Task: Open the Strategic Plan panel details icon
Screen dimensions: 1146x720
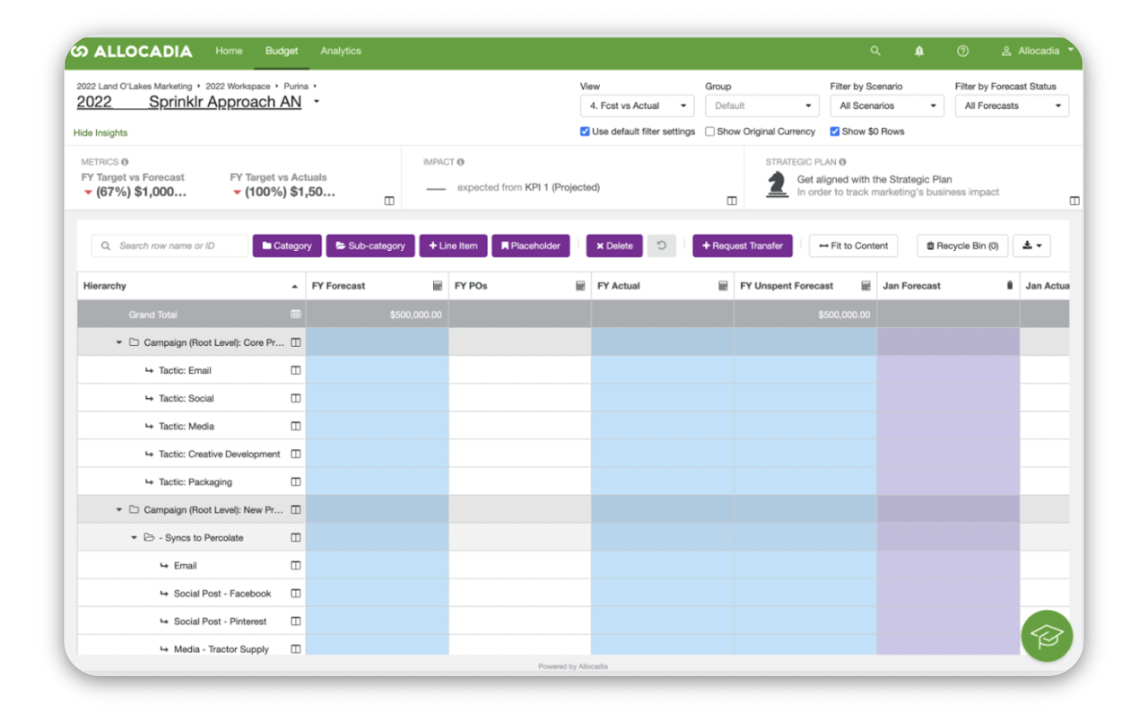Action: click(1074, 201)
